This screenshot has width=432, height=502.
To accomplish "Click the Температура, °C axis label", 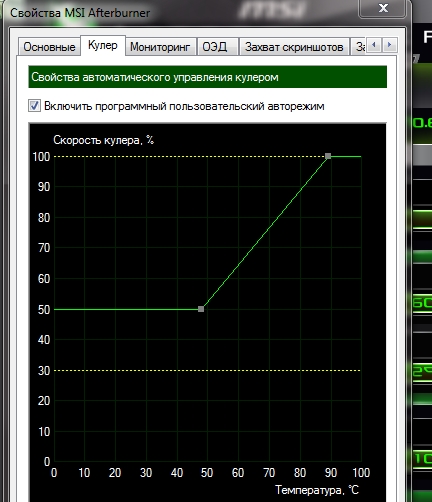I will 317,490.
